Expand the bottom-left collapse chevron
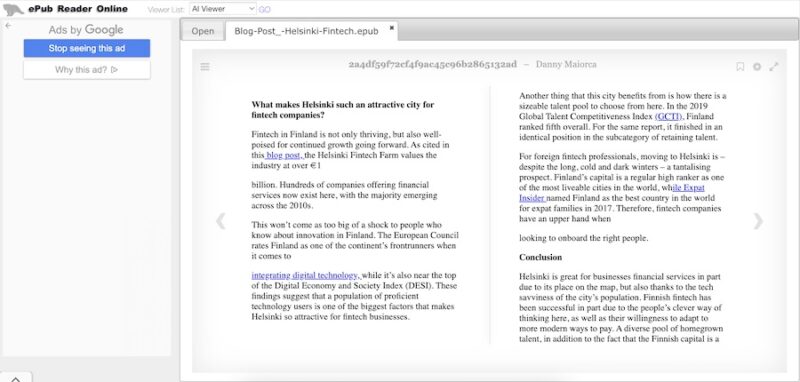This screenshot has width=800, height=382. click(x=16, y=378)
